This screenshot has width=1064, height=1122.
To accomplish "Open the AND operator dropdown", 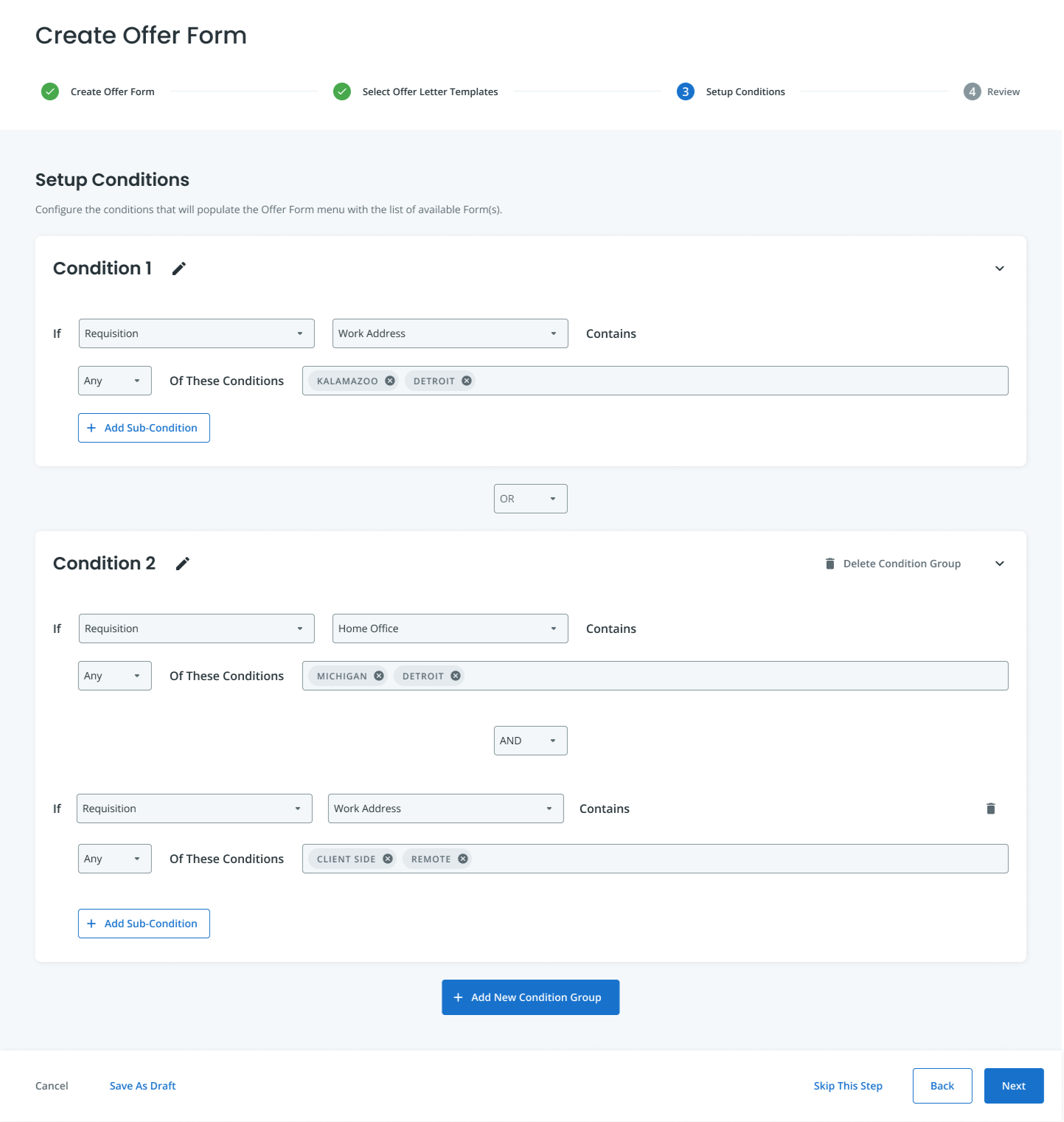I will coord(529,740).
